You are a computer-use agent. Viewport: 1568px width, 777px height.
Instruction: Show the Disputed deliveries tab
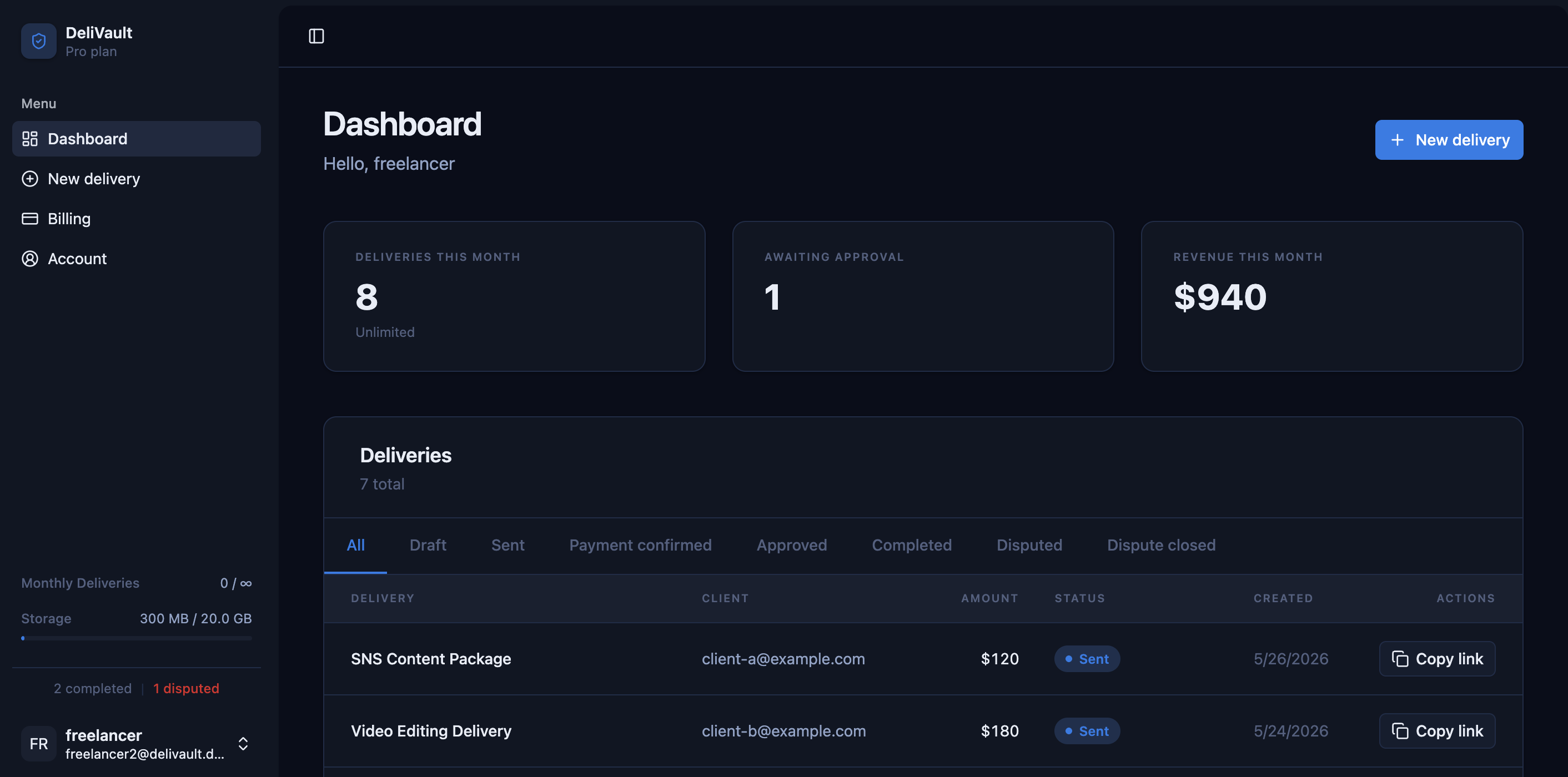pyautogui.click(x=1029, y=545)
